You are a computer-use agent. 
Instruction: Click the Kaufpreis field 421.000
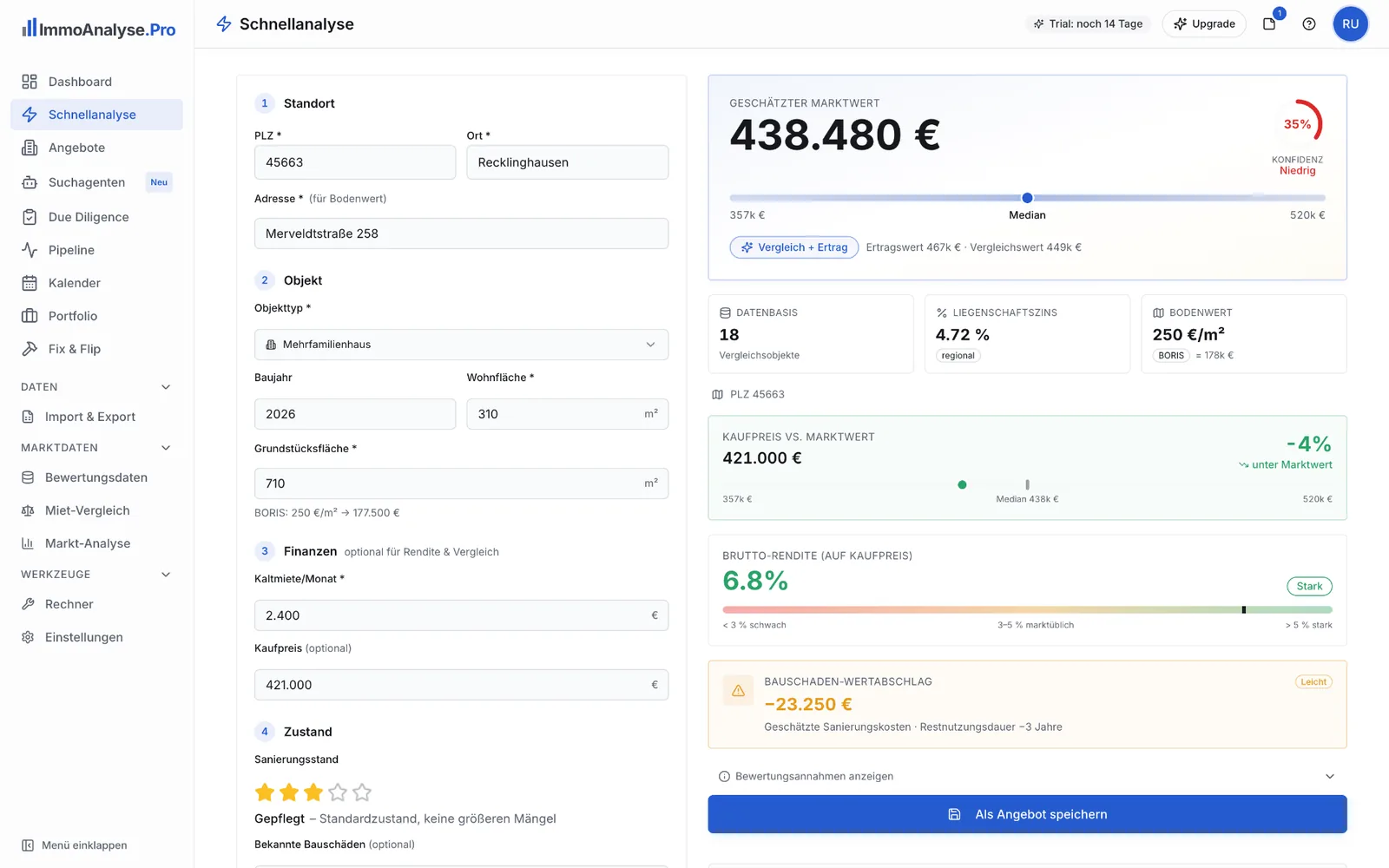pos(461,685)
